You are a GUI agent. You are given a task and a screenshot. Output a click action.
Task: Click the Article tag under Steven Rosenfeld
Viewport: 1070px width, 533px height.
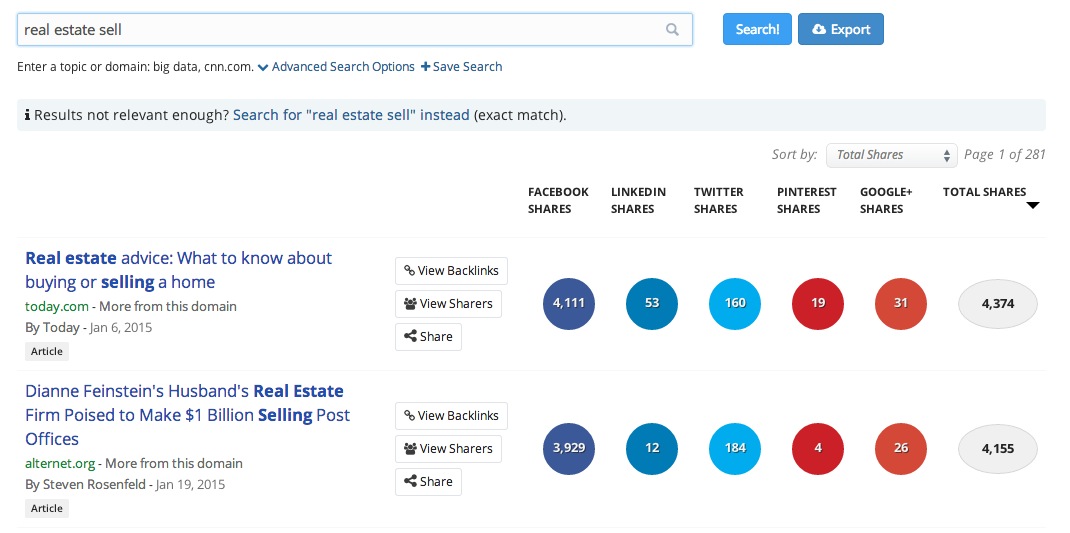[47, 508]
